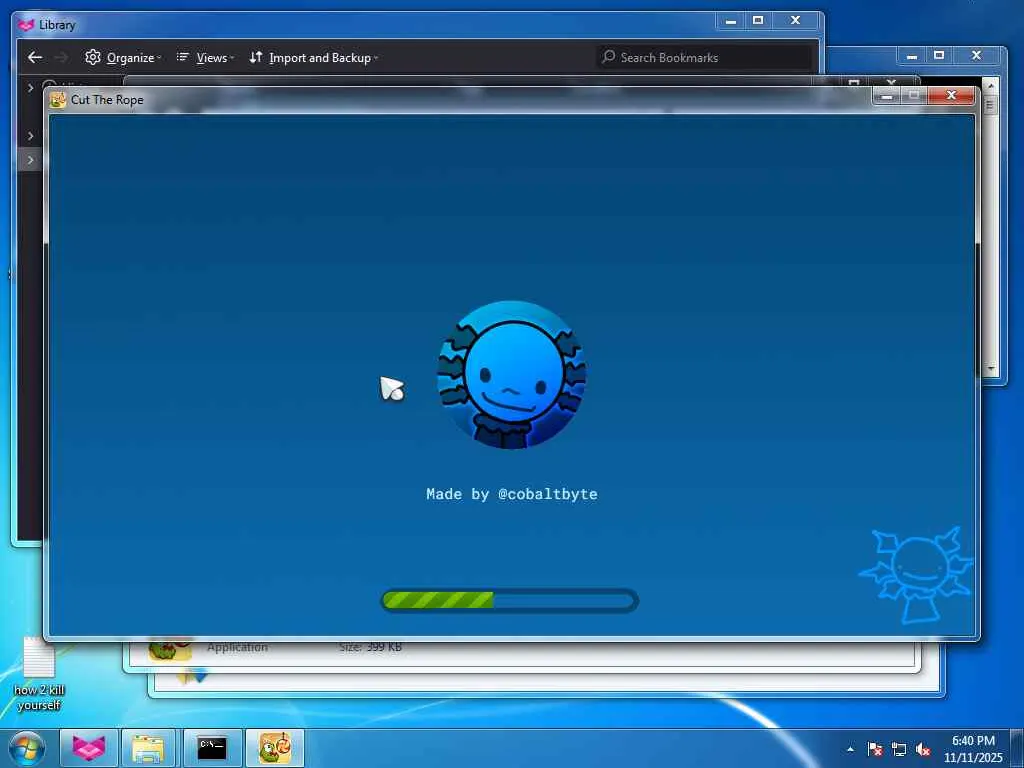Screen dimensions: 1024x768
Task: Open the Windows Start menu orb
Action: [25, 748]
